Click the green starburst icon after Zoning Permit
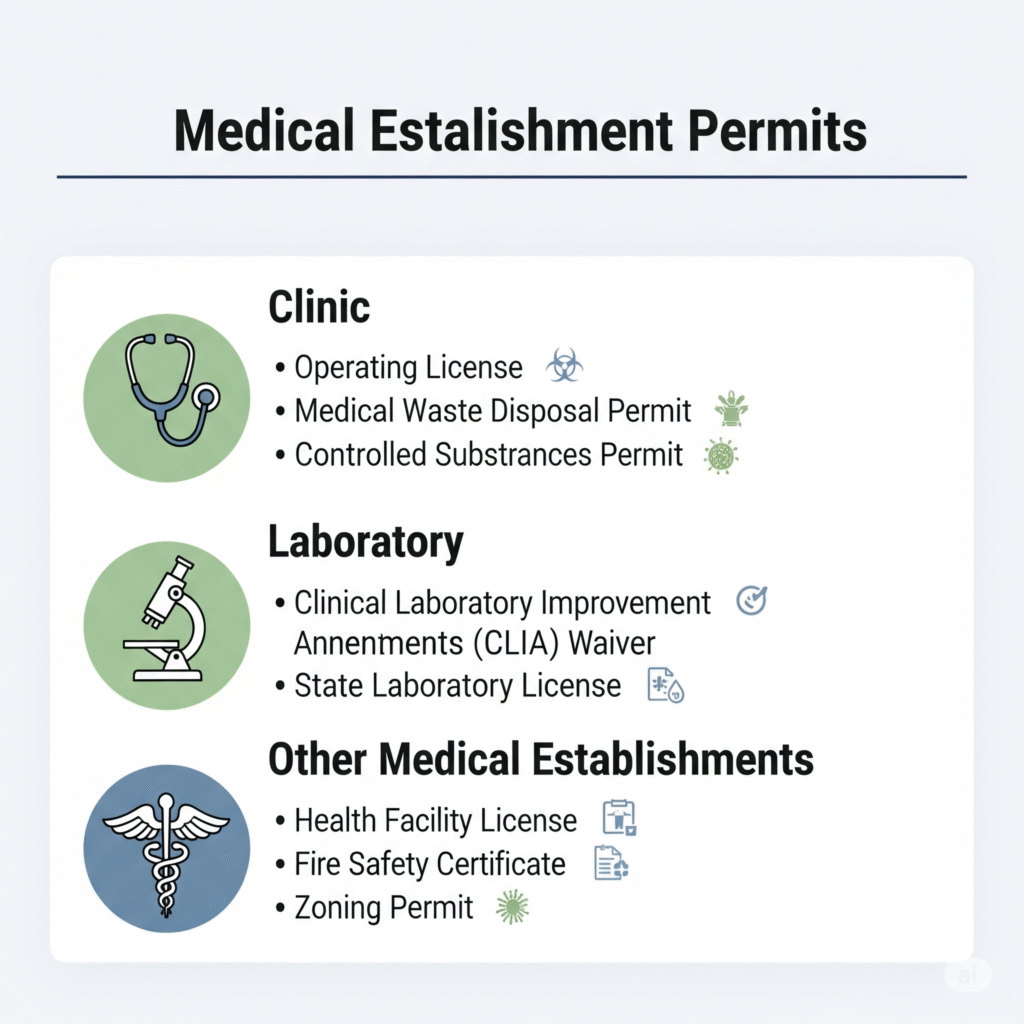The image size is (1024, 1024). (512, 907)
